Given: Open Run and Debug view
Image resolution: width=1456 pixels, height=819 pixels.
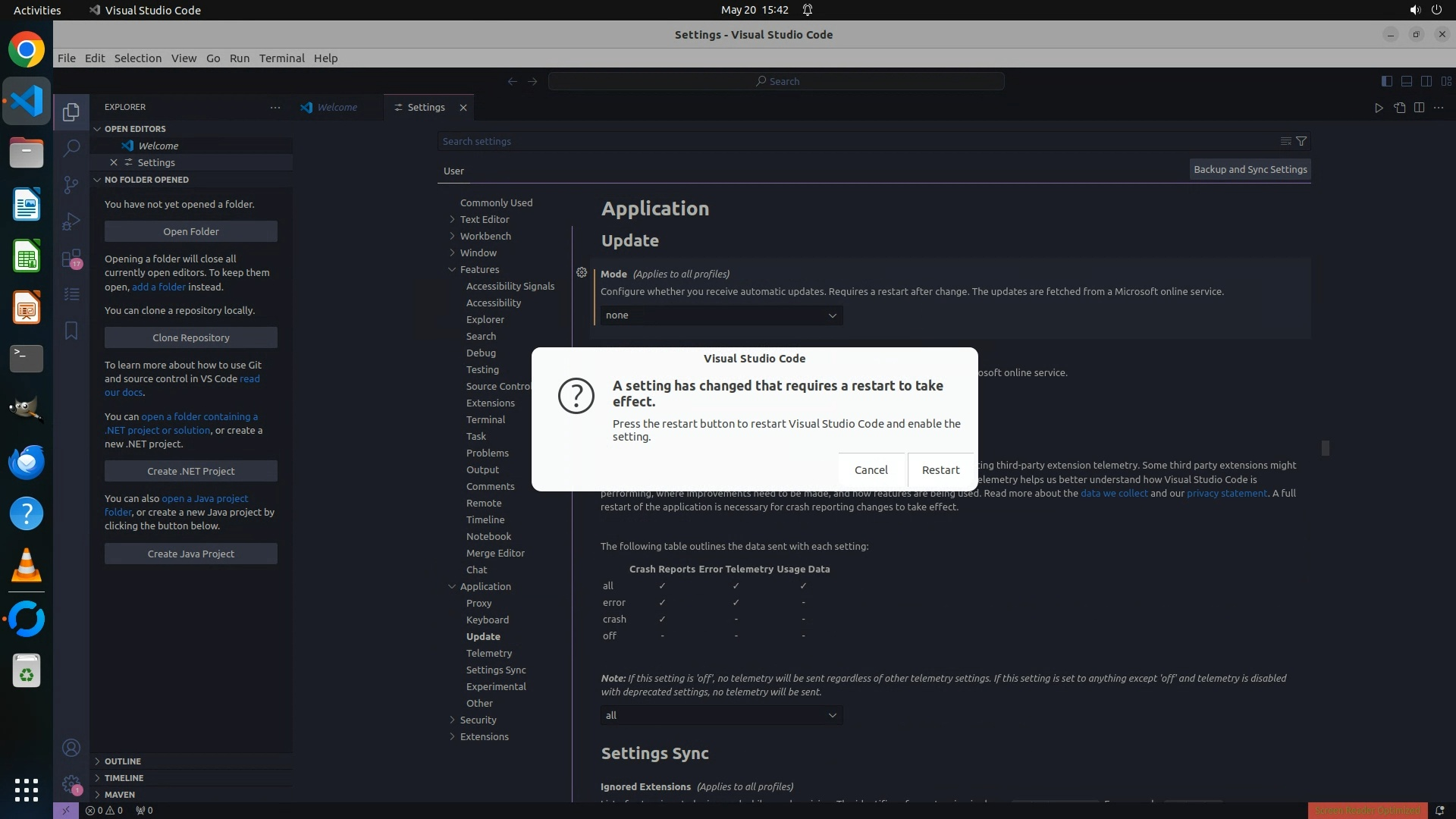Looking at the screenshot, I should [71, 221].
